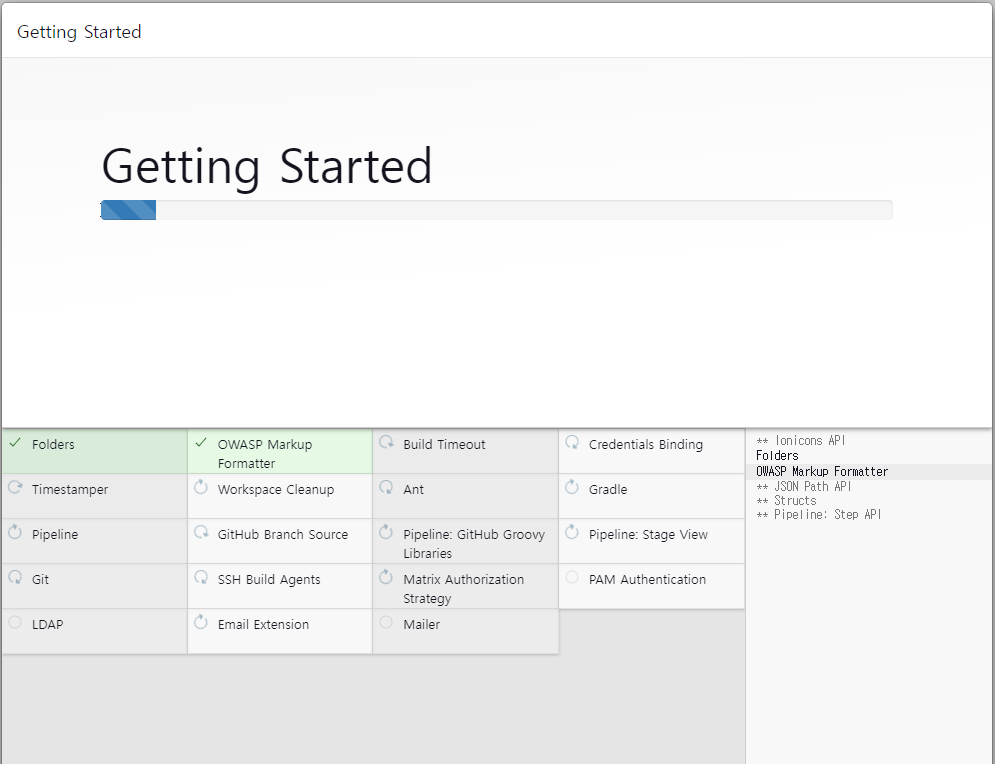The width and height of the screenshot is (995, 764).
Task: Click highlighted 'OWASP Markup Formatter' log entry
Action: [x=822, y=471]
